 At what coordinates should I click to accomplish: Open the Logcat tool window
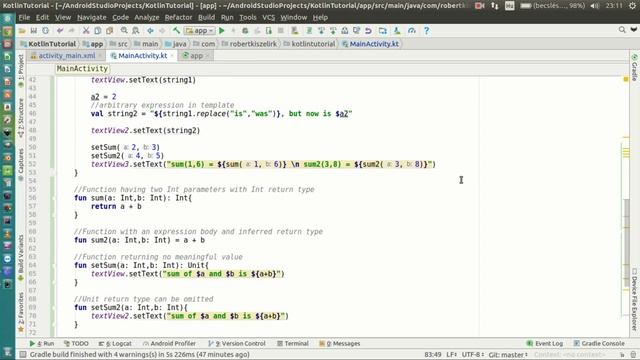coord(115,343)
